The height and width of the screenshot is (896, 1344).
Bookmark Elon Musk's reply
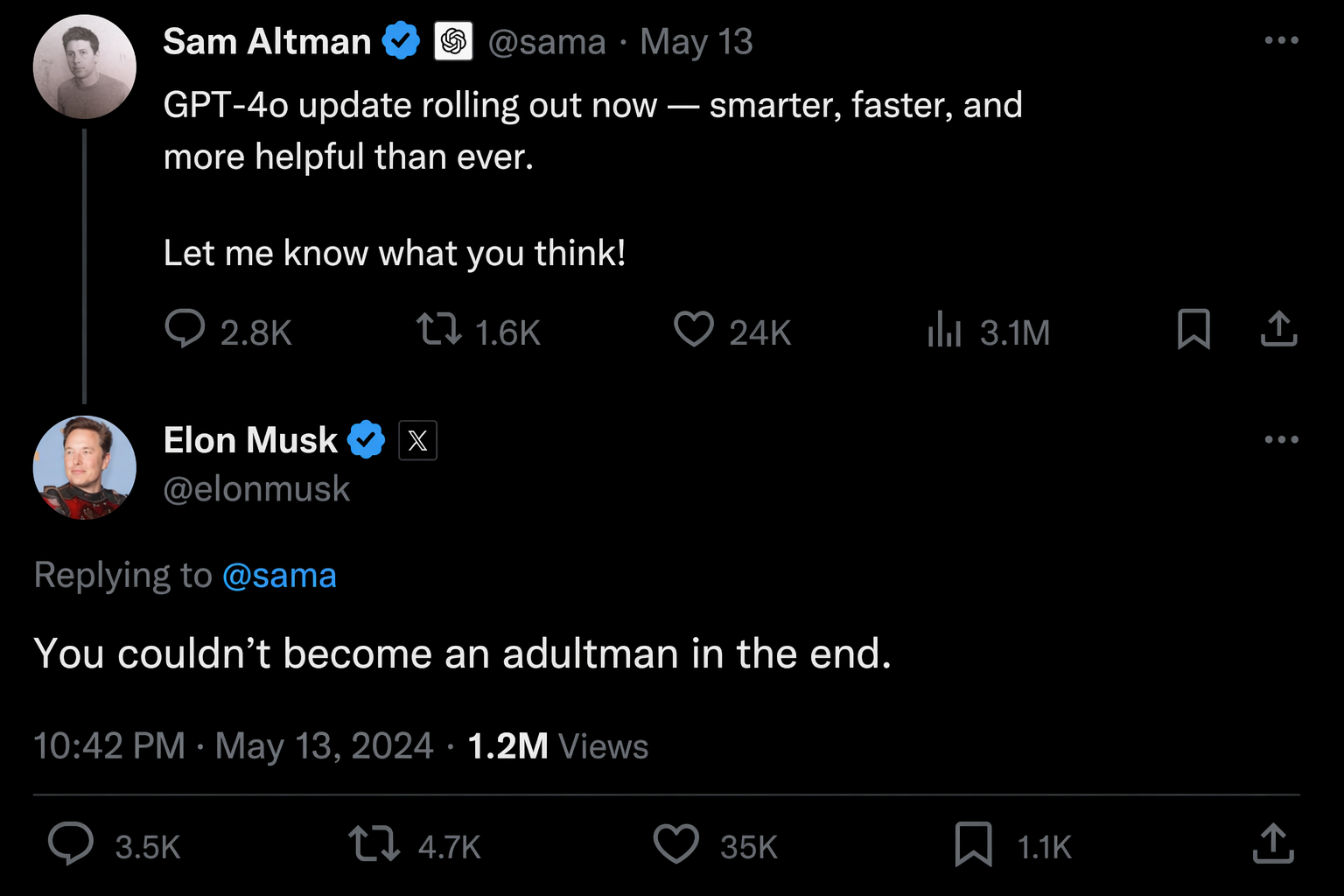pos(973,844)
